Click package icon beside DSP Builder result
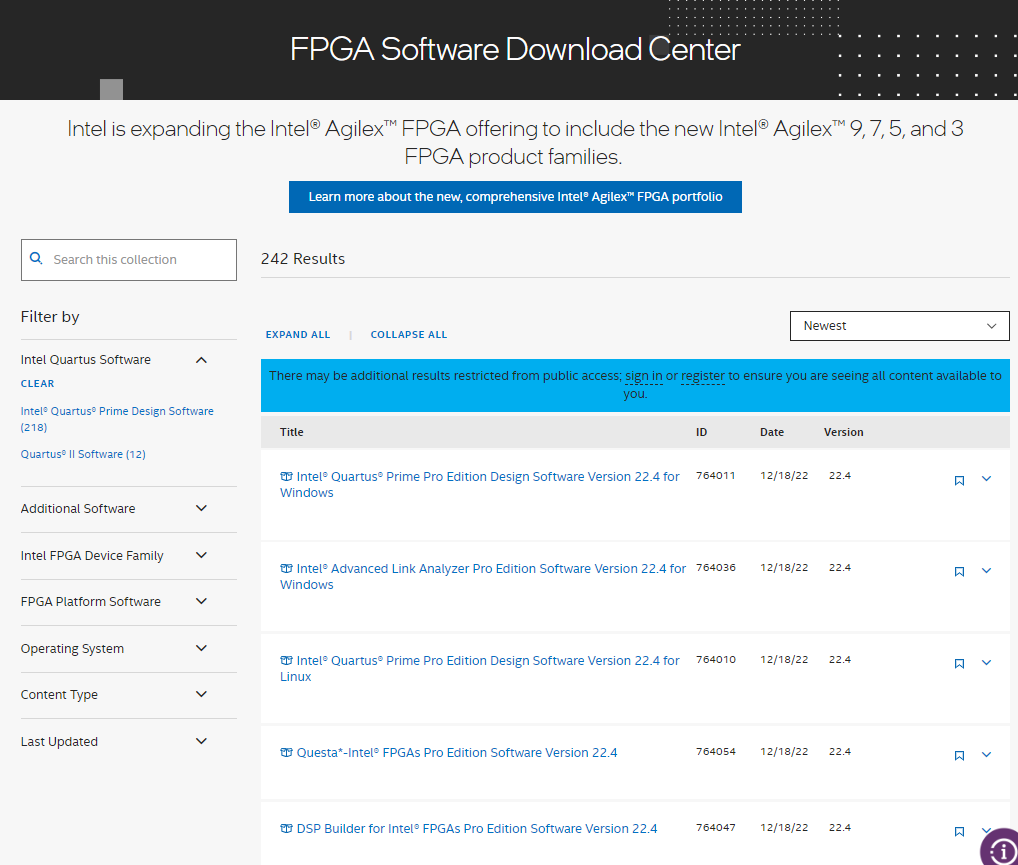Screen dimensions: 1018x865 point(286,829)
